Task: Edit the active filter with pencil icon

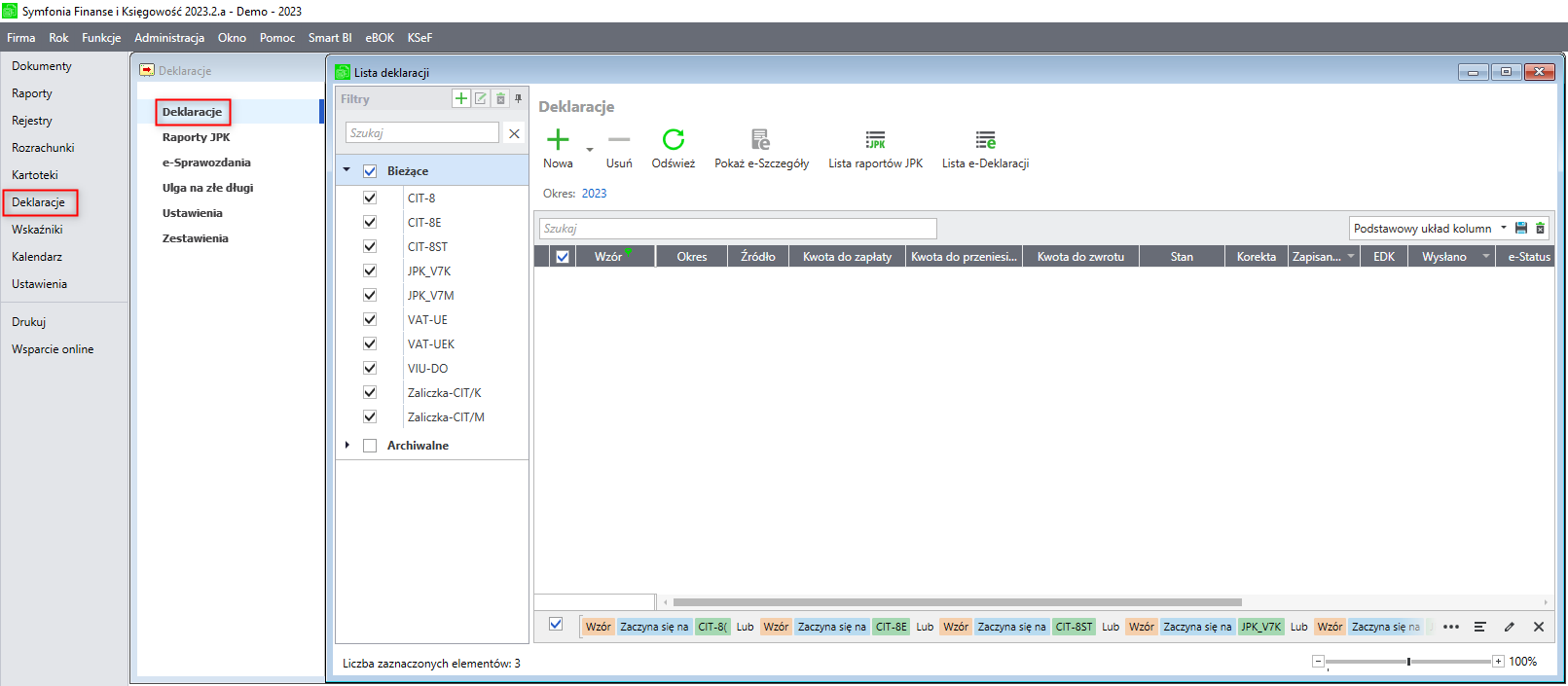Action: [x=1510, y=627]
